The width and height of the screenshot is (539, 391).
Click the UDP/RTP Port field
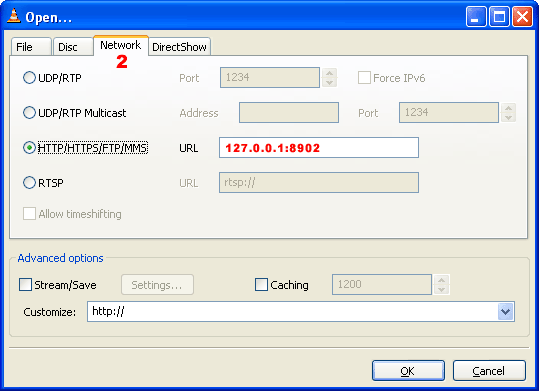270,77
